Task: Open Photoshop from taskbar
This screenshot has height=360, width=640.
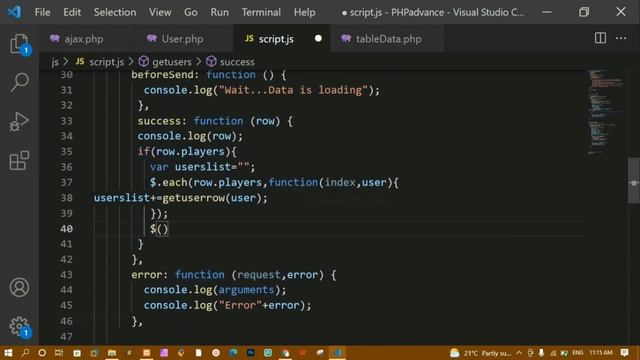Action: click(x=250, y=353)
